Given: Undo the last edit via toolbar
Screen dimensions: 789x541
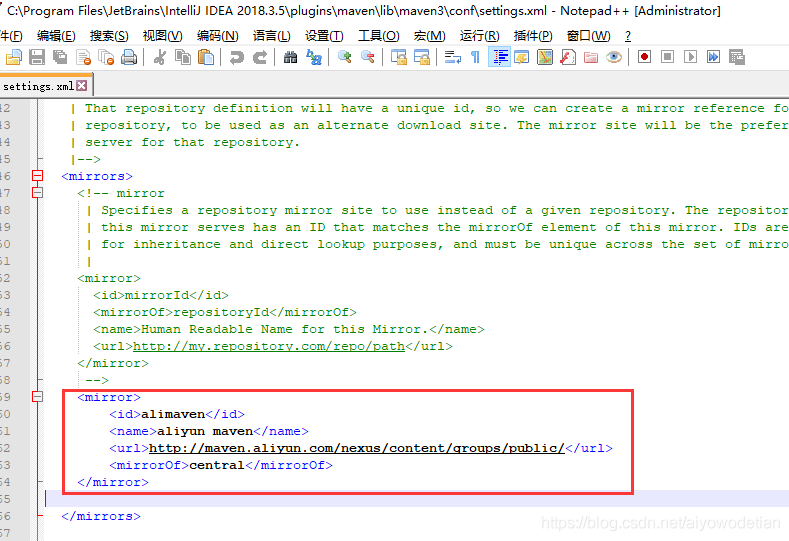Looking at the screenshot, I should coord(236,57).
